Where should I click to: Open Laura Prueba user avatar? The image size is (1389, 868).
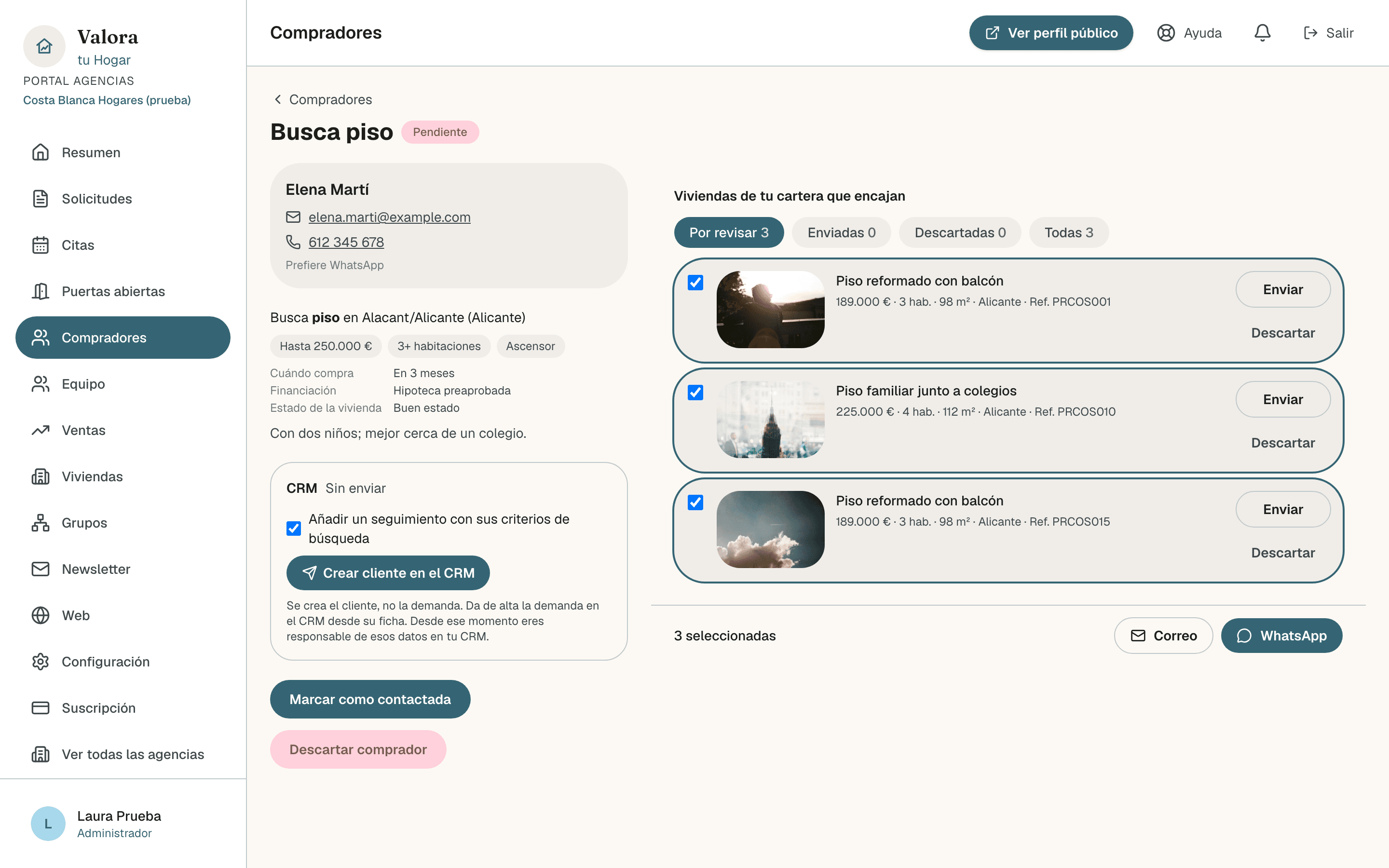pyautogui.click(x=48, y=824)
